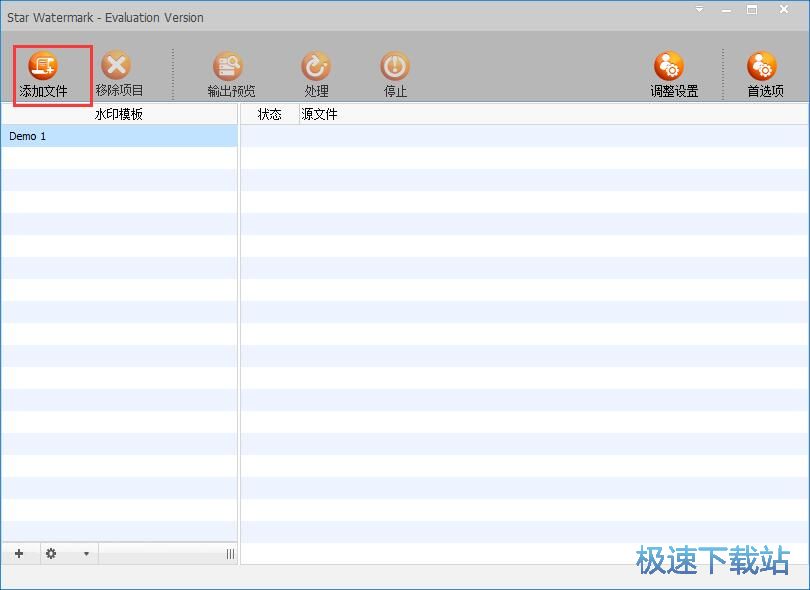Viewport: 810px width, 590px height.
Task: Click the 源文件 (Source File) column header
Action: click(320, 114)
